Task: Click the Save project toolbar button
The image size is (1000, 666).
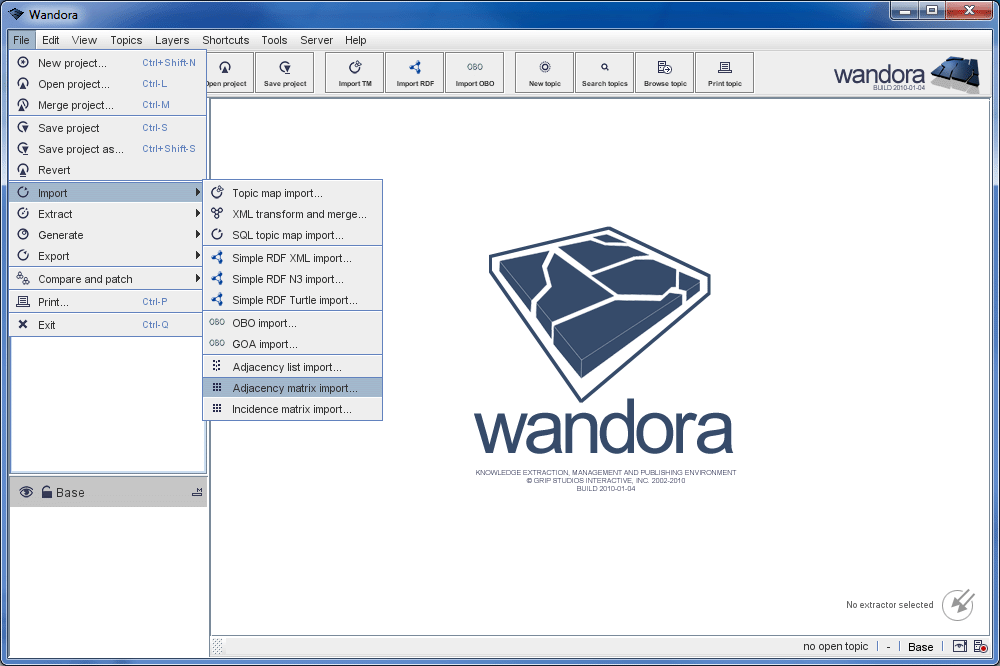Action: tap(285, 73)
